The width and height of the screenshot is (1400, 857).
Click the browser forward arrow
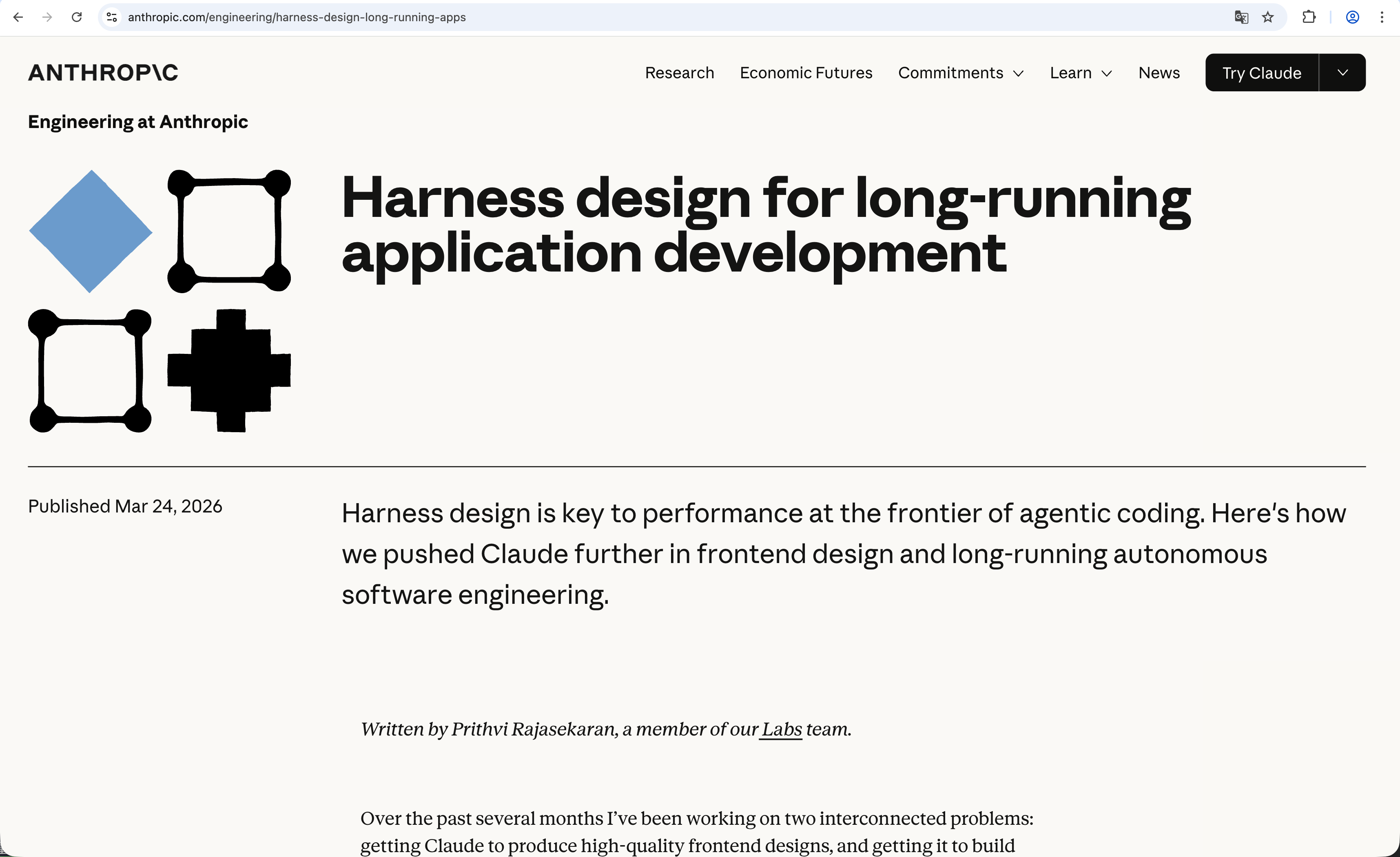click(47, 17)
